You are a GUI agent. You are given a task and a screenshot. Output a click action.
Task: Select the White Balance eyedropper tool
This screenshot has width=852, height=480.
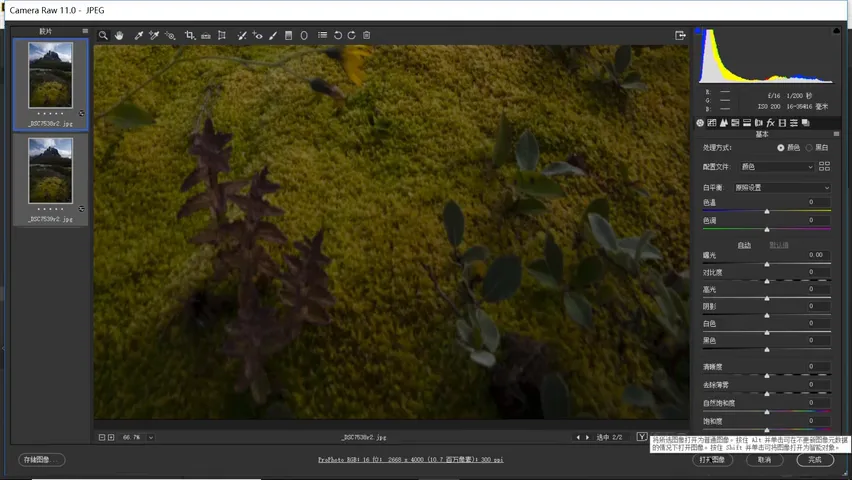139,35
